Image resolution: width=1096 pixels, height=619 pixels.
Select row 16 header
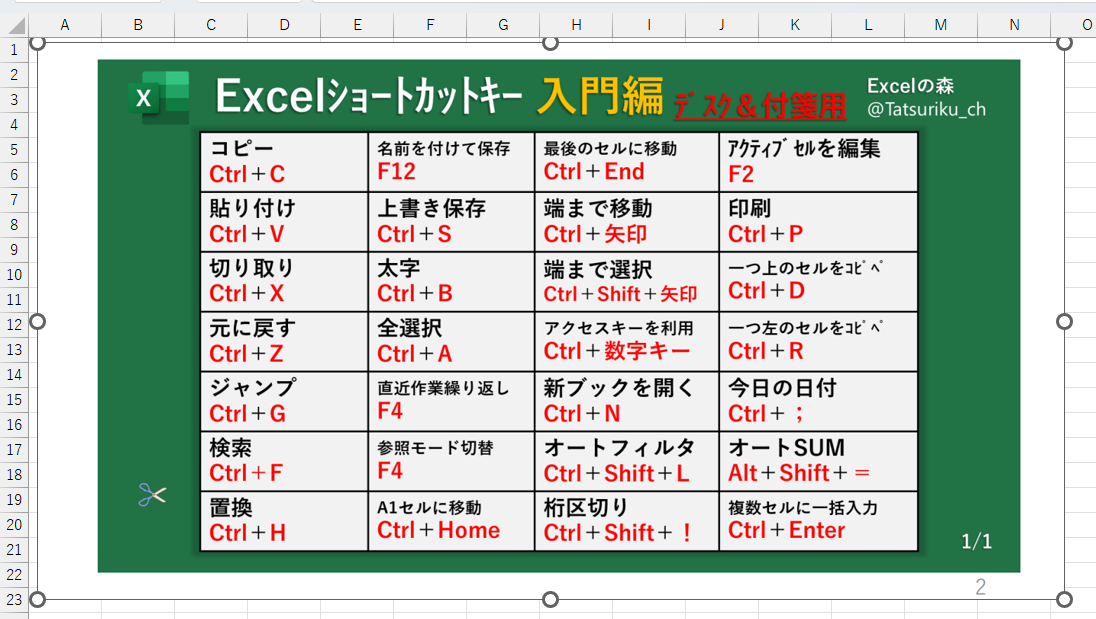click(14, 425)
